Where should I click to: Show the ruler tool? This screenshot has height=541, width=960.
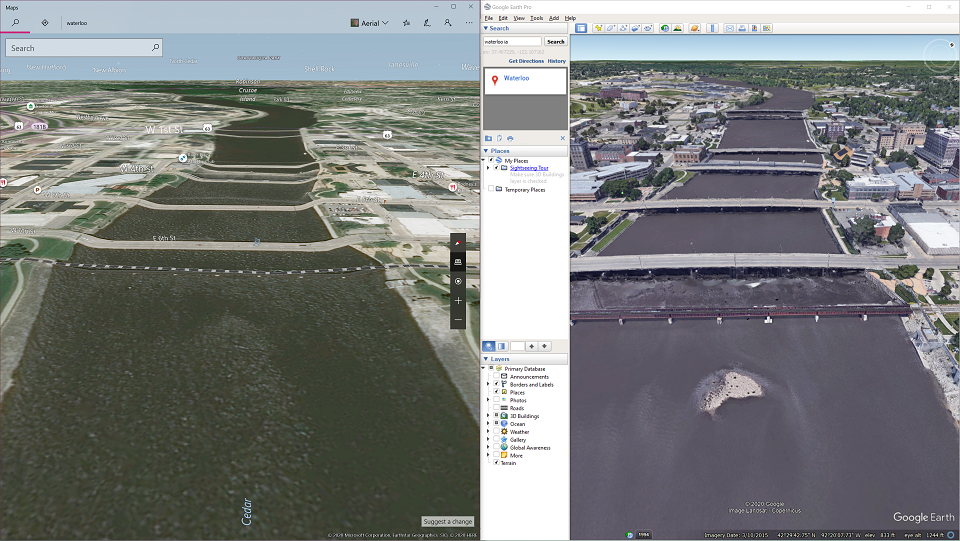coord(713,28)
